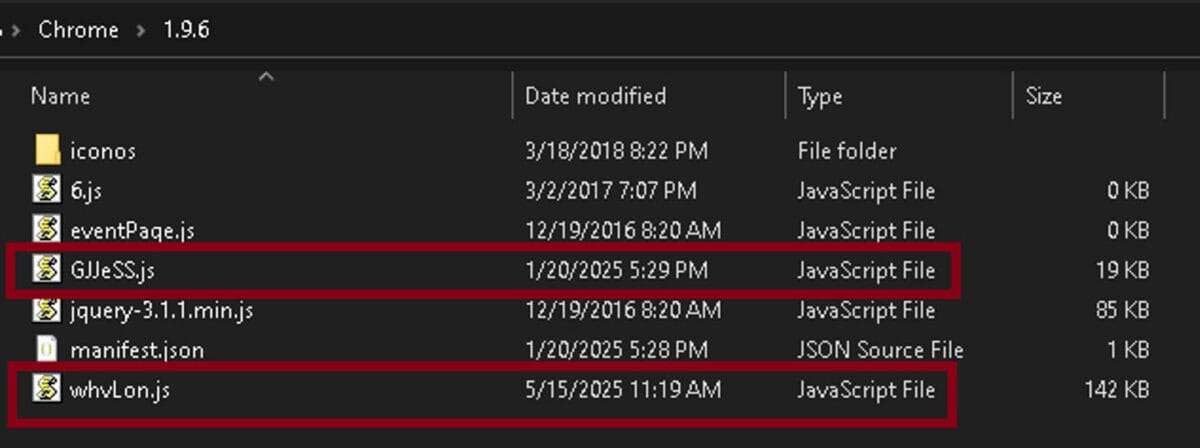Click the GJJeSS.js file icon
The image size is (1200, 448).
tap(47, 269)
